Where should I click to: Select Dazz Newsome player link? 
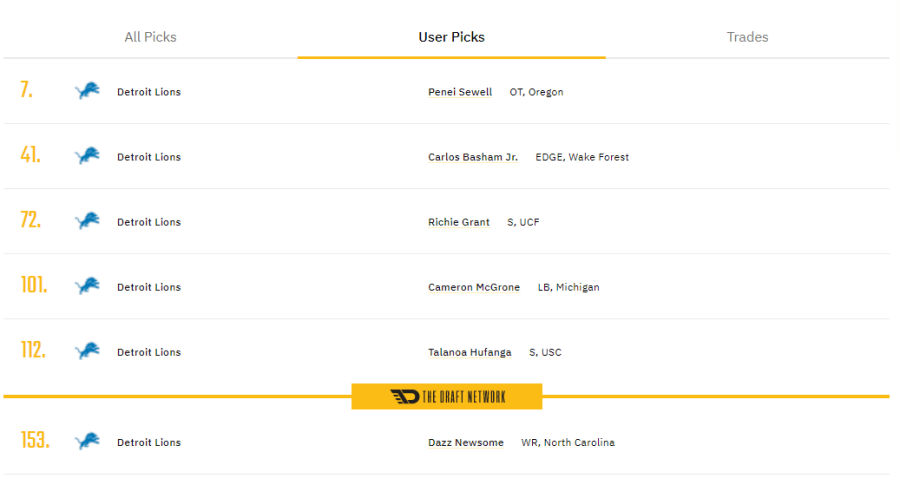click(x=466, y=442)
